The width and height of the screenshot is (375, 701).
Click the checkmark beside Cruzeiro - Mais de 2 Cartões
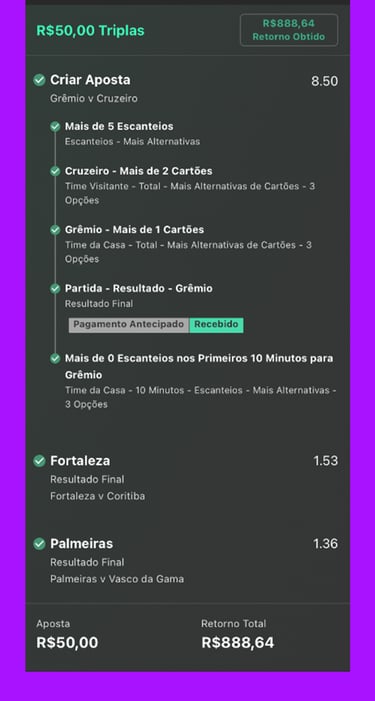coord(55,171)
